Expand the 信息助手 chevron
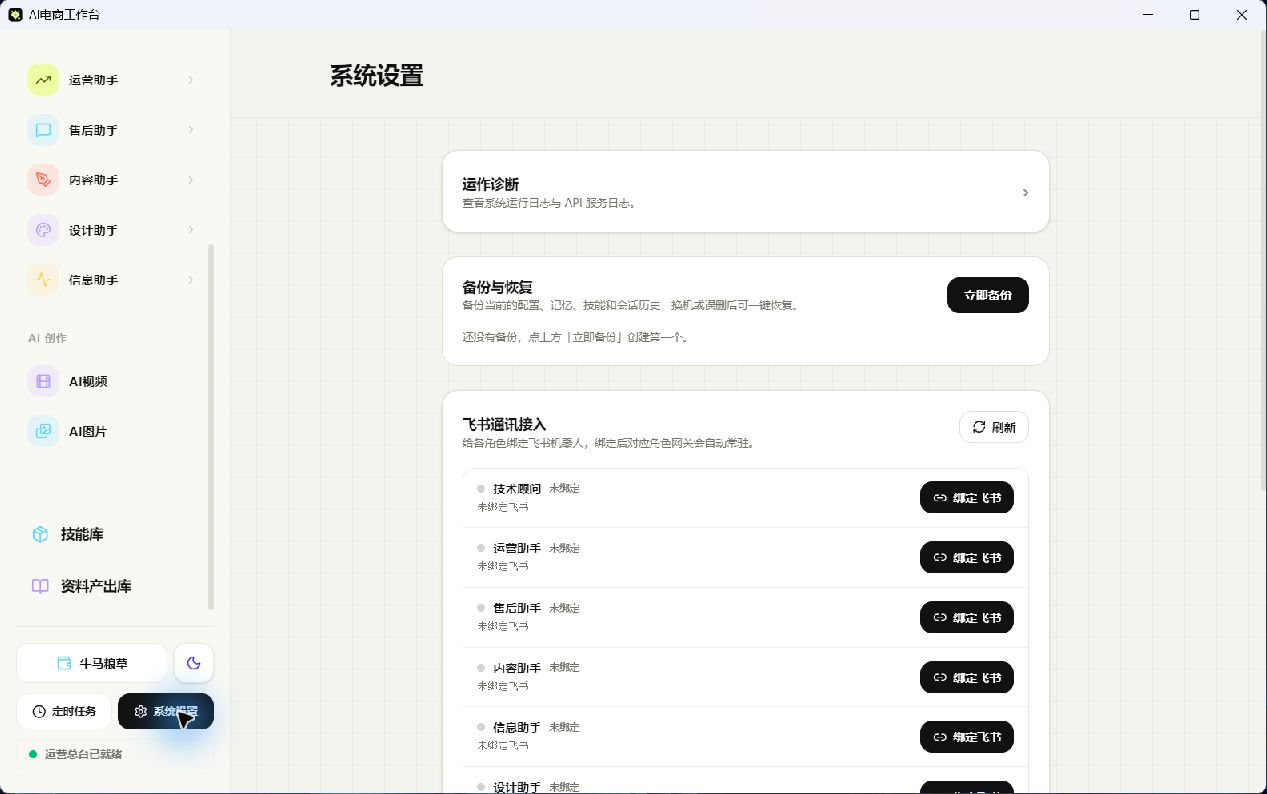The width and height of the screenshot is (1267, 794). click(x=191, y=280)
